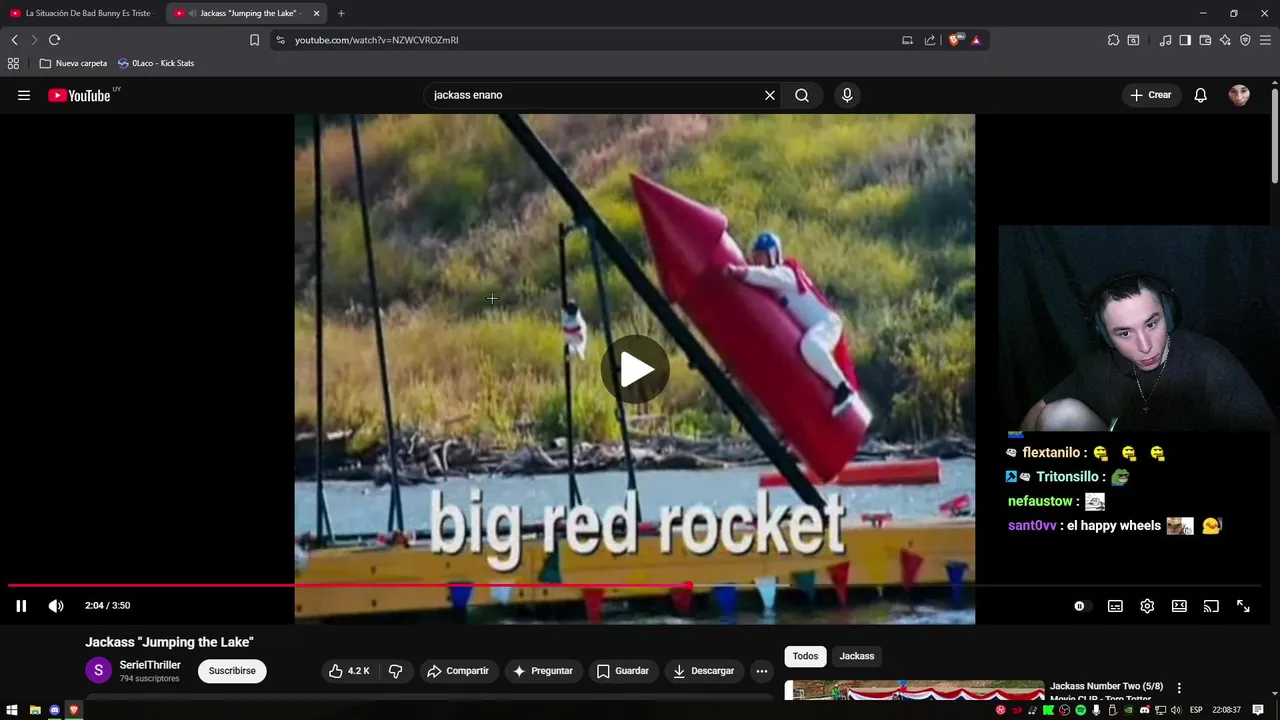Cast video to a TV device
The width and height of the screenshot is (1280, 720).
click(1211, 606)
